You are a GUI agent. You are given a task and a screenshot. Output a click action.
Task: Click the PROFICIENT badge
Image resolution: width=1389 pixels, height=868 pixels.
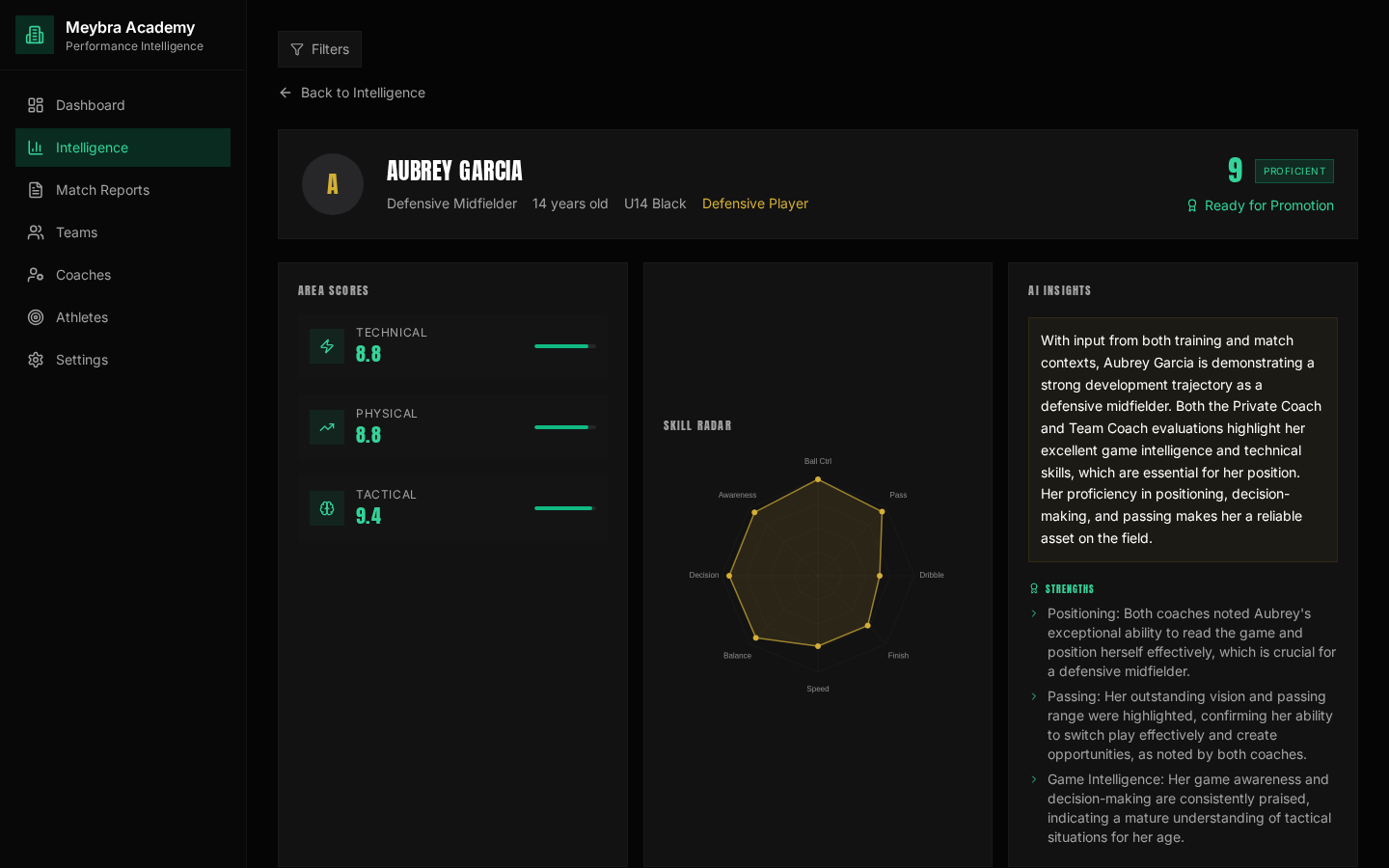click(1294, 171)
